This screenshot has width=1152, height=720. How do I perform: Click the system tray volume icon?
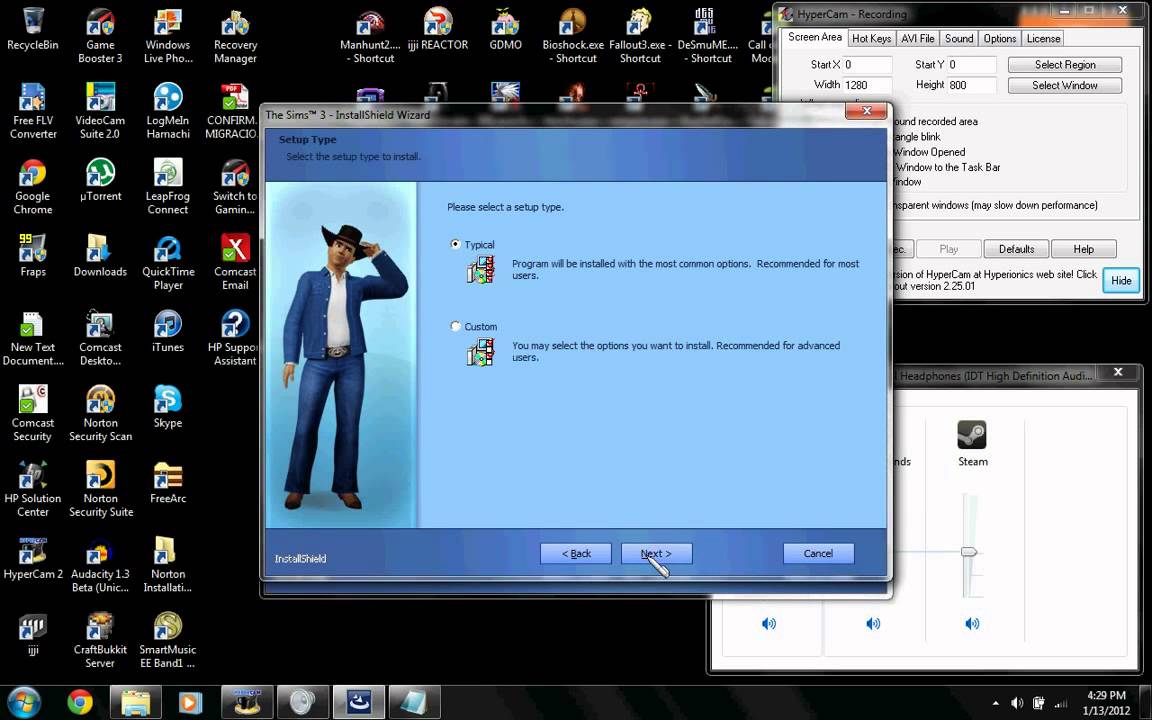point(1018,703)
